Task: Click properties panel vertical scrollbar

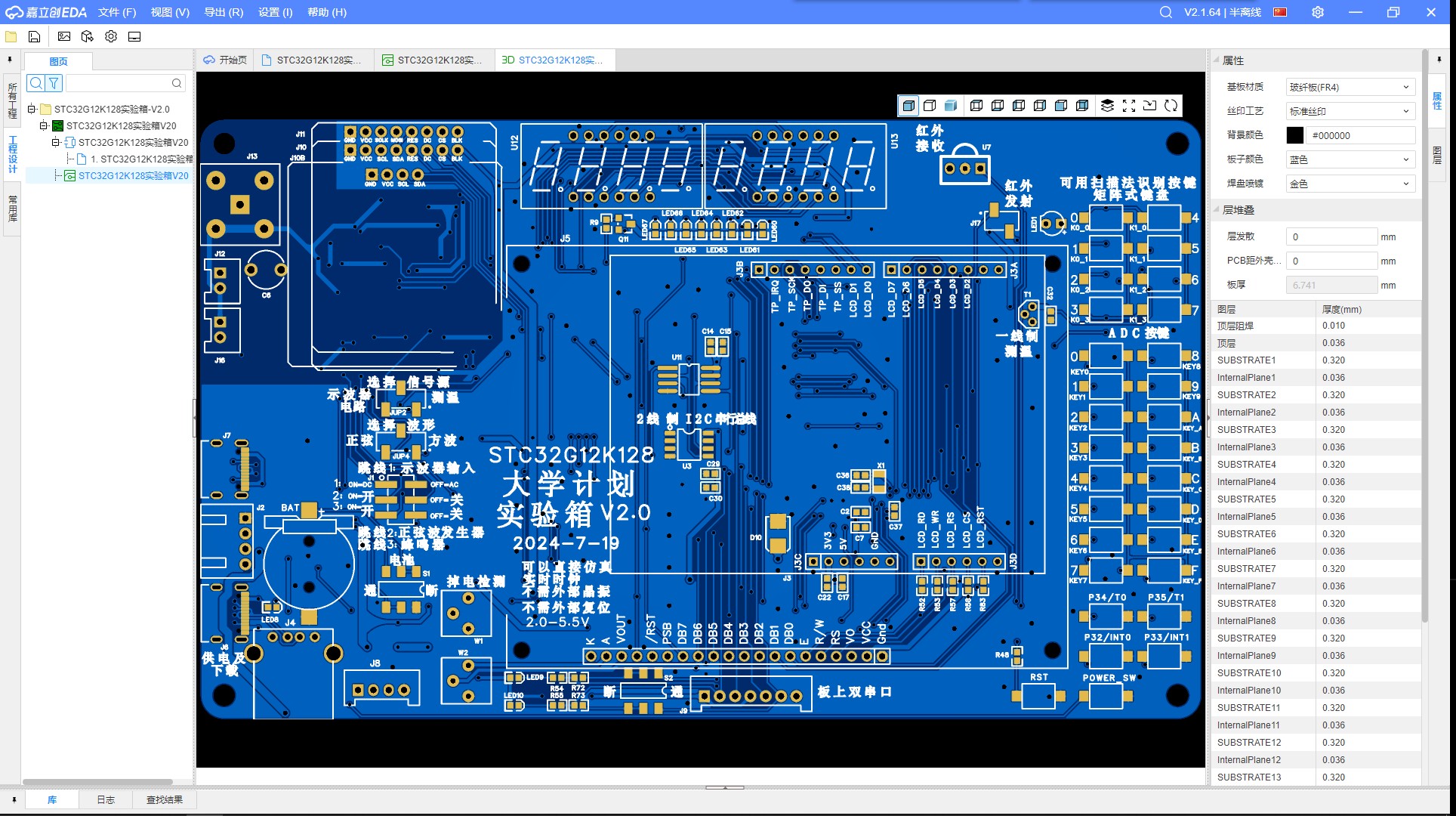Action: (1424, 336)
